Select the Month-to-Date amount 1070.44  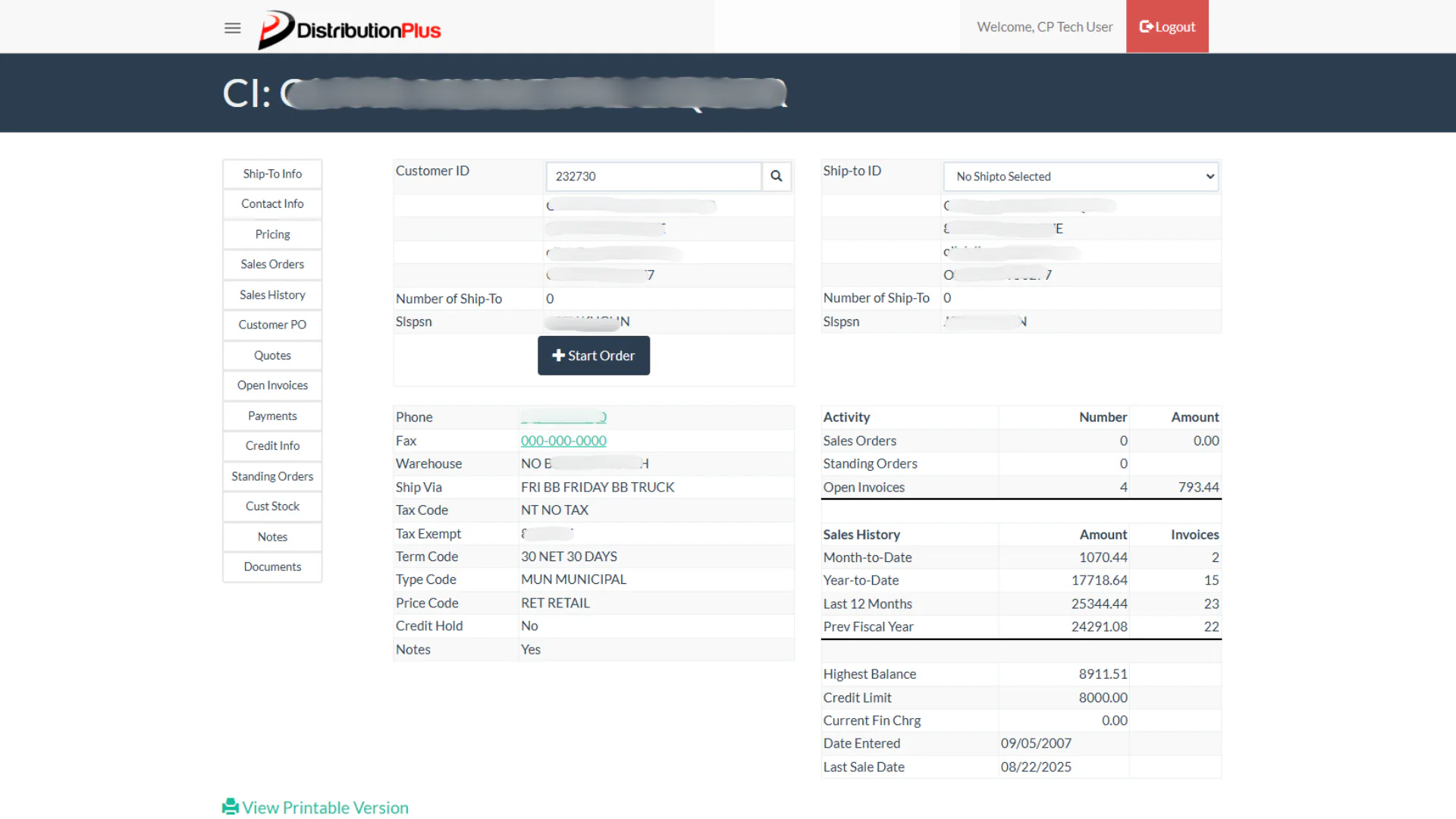pyautogui.click(x=1103, y=557)
